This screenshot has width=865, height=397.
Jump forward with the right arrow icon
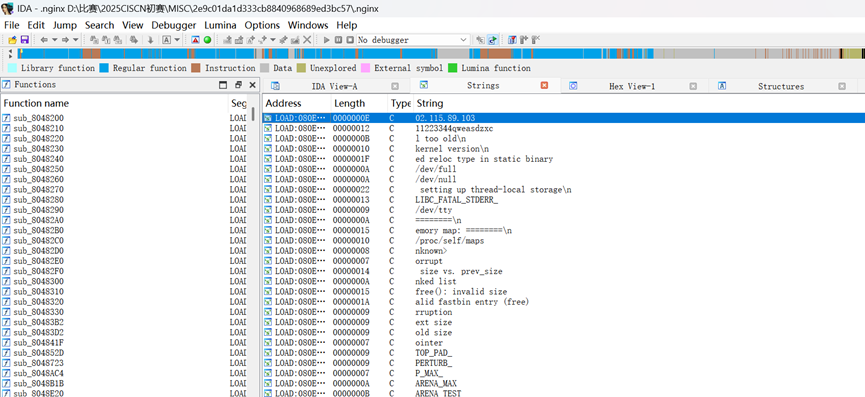tap(65, 40)
